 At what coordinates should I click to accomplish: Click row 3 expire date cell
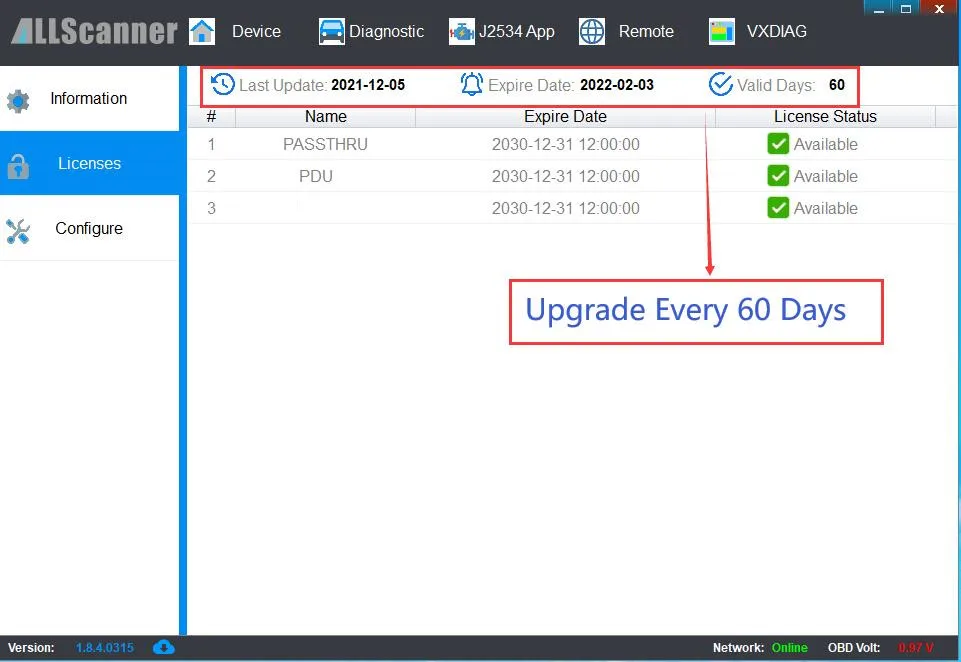[566, 208]
